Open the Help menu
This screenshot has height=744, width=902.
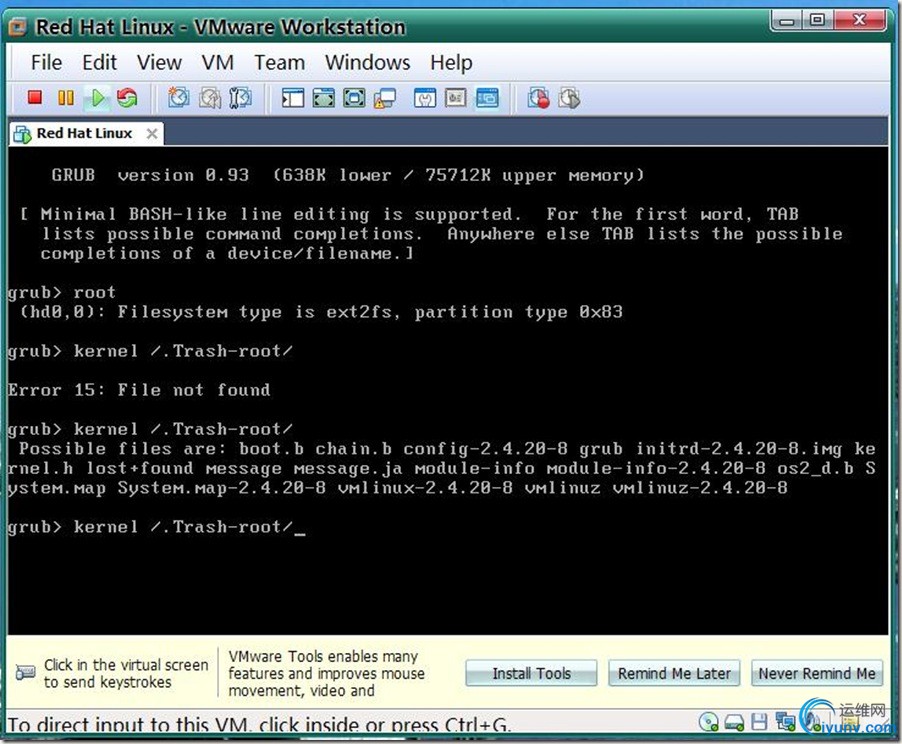pyautogui.click(x=452, y=62)
